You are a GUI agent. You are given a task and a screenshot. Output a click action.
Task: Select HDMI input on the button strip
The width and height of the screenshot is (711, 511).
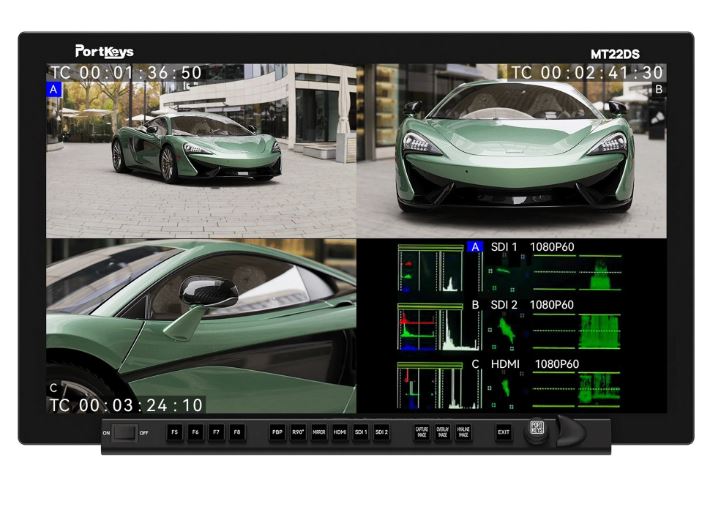[x=340, y=434]
